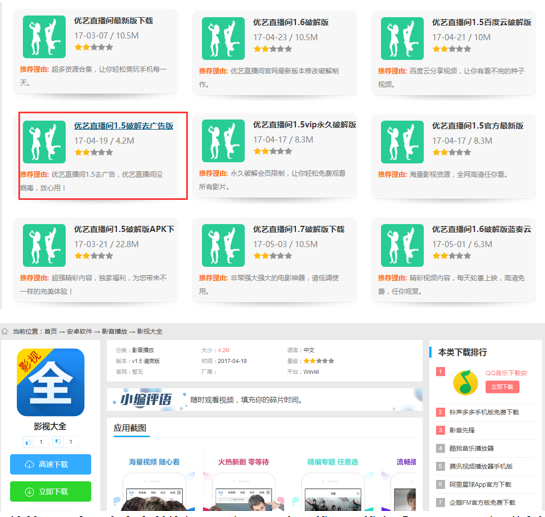Click the green icon of 优艺直播间1.5破解版APK下
The image size is (545, 517).
point(44,245)
